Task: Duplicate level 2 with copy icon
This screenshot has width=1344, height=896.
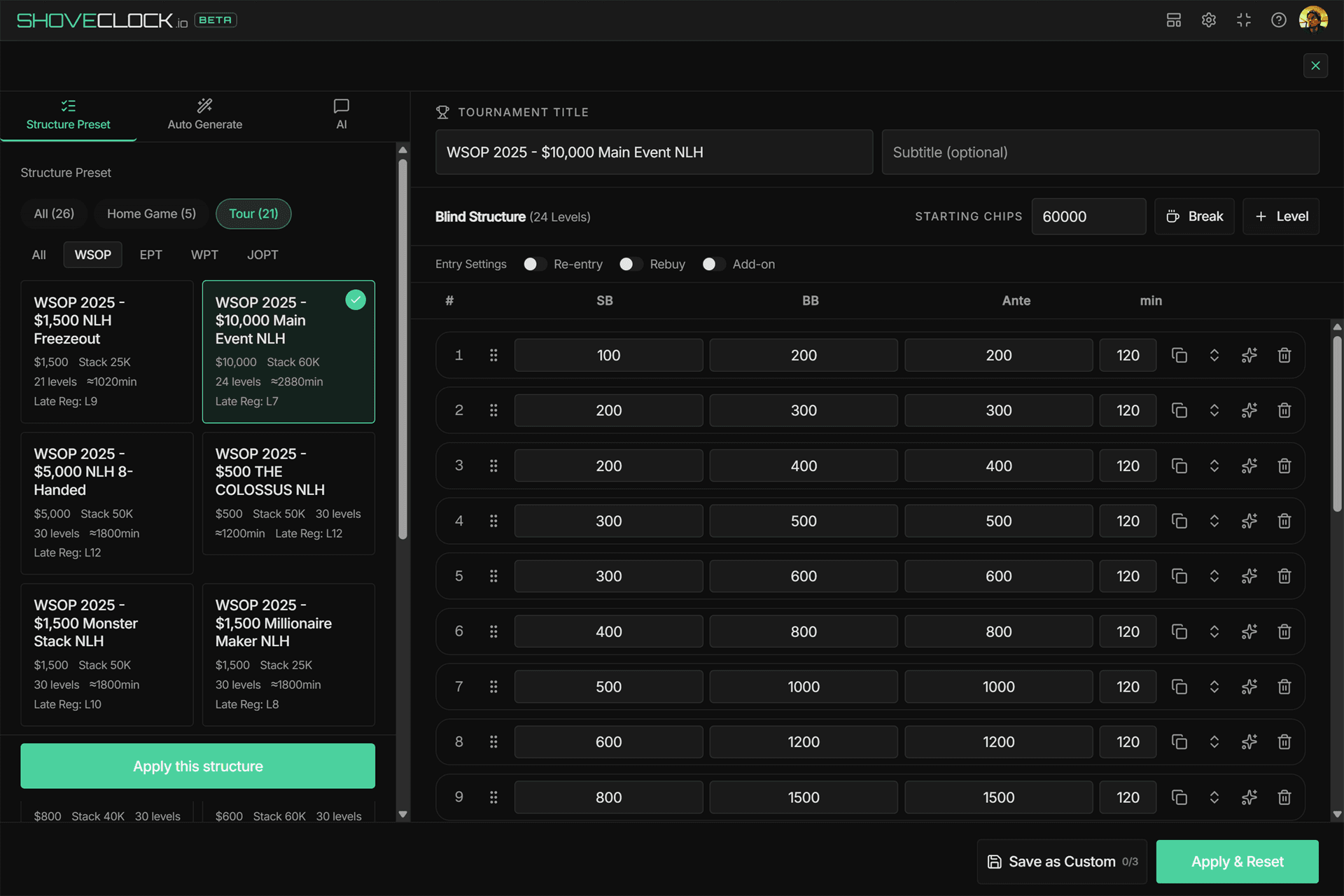Action: point(1179,411)
